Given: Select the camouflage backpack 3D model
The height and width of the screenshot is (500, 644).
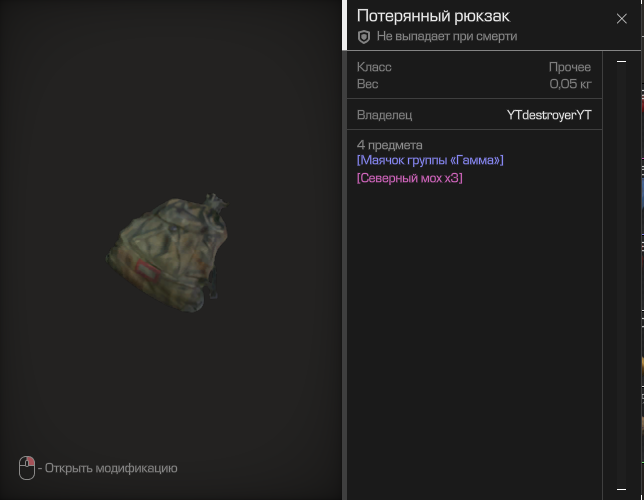Looking at the screenshot, I should pos(168,252).
